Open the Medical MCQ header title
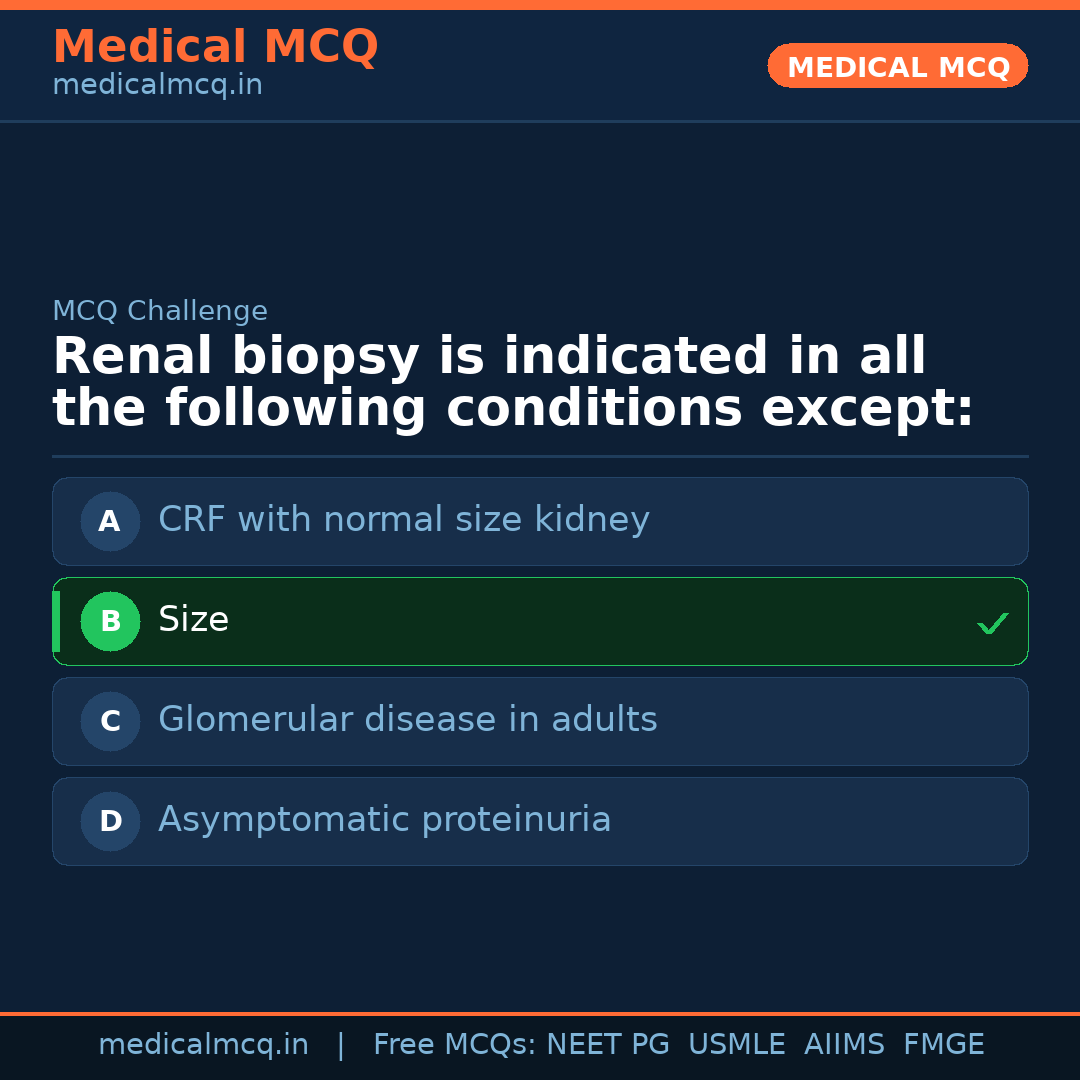 (x=215, y=47)
